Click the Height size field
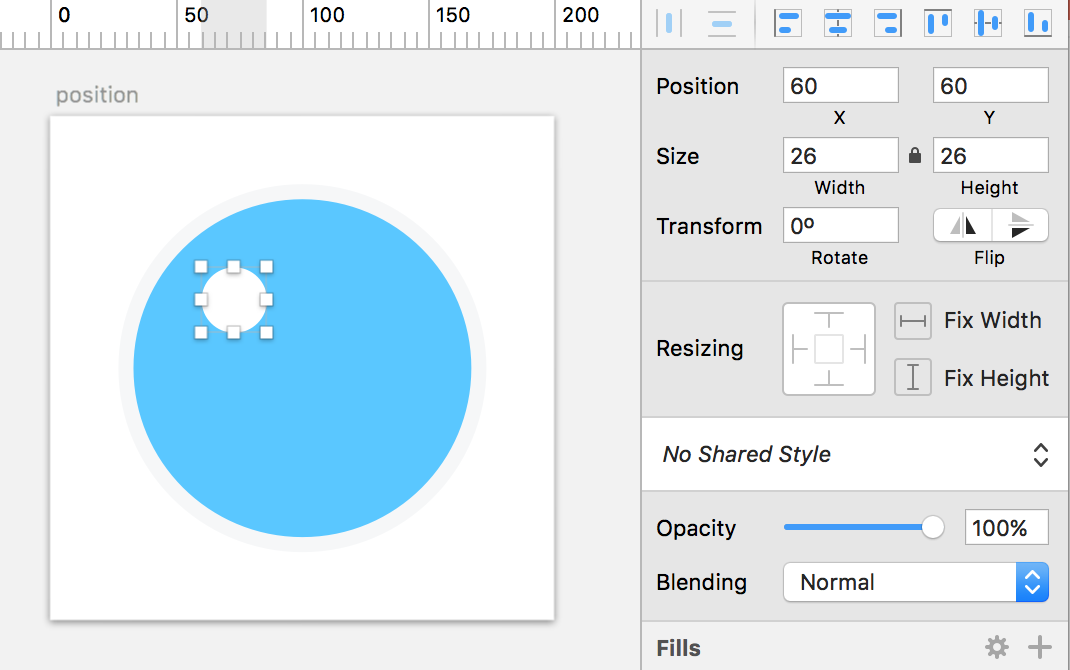 990,156
